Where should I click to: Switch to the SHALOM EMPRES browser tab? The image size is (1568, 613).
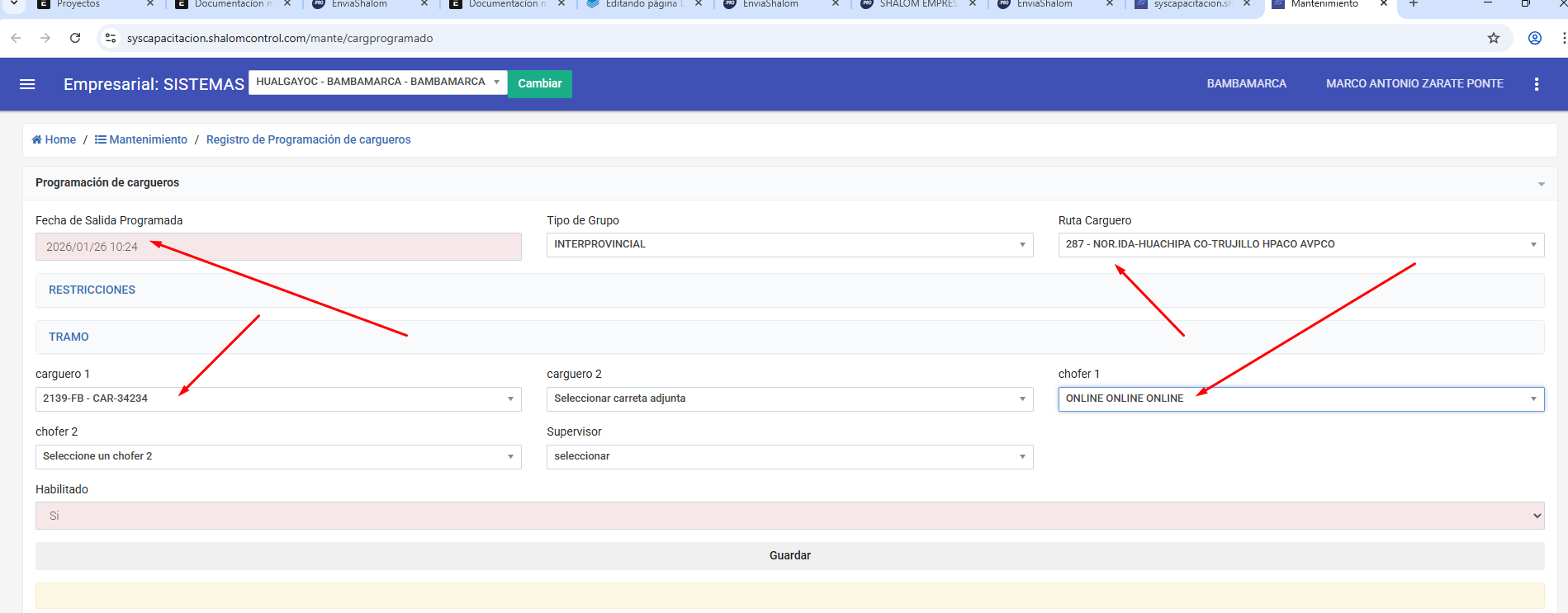pos(917,4)
